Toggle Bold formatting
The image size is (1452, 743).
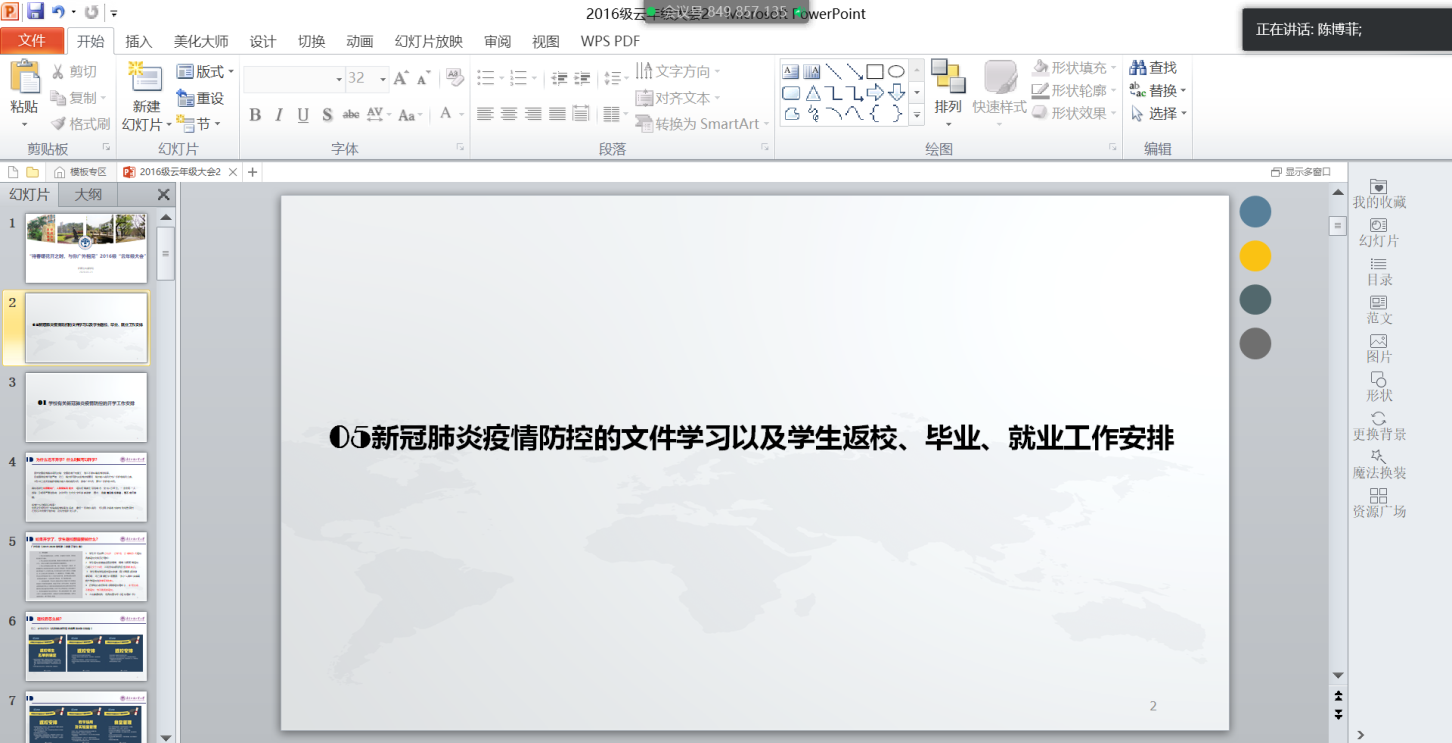pyautogui.click(x=255, y=115)
